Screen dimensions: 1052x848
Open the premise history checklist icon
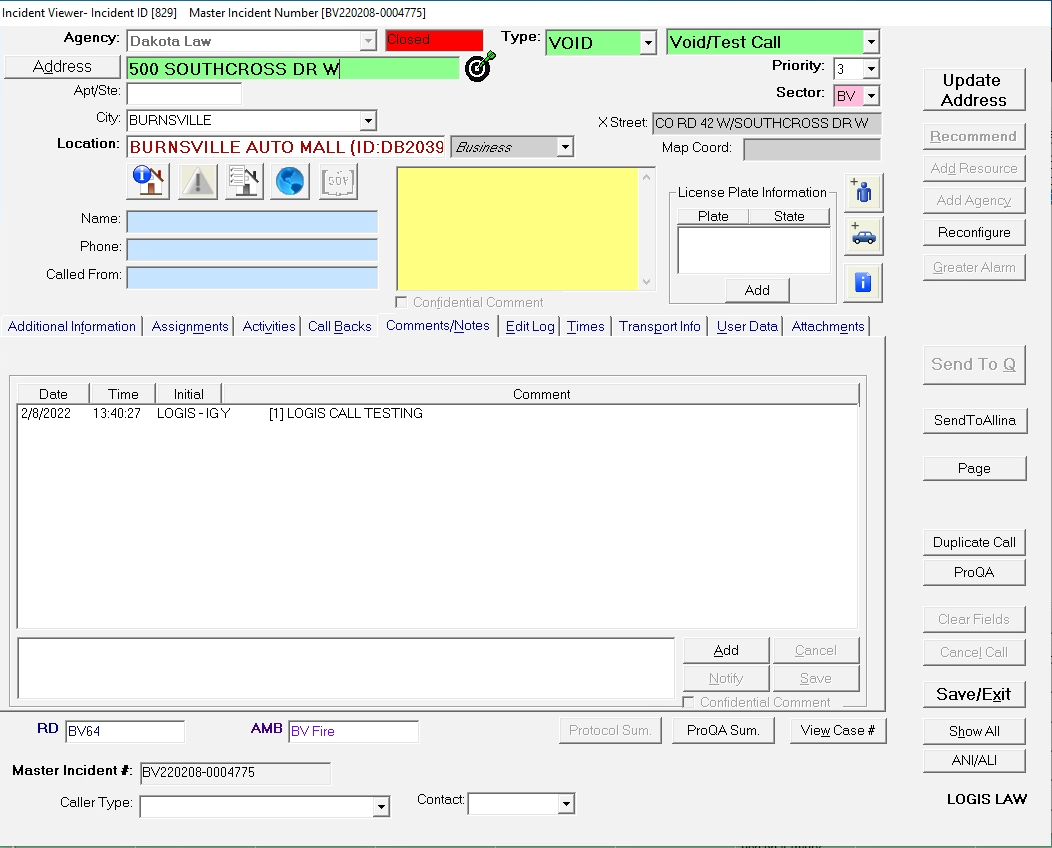point(243,181)
